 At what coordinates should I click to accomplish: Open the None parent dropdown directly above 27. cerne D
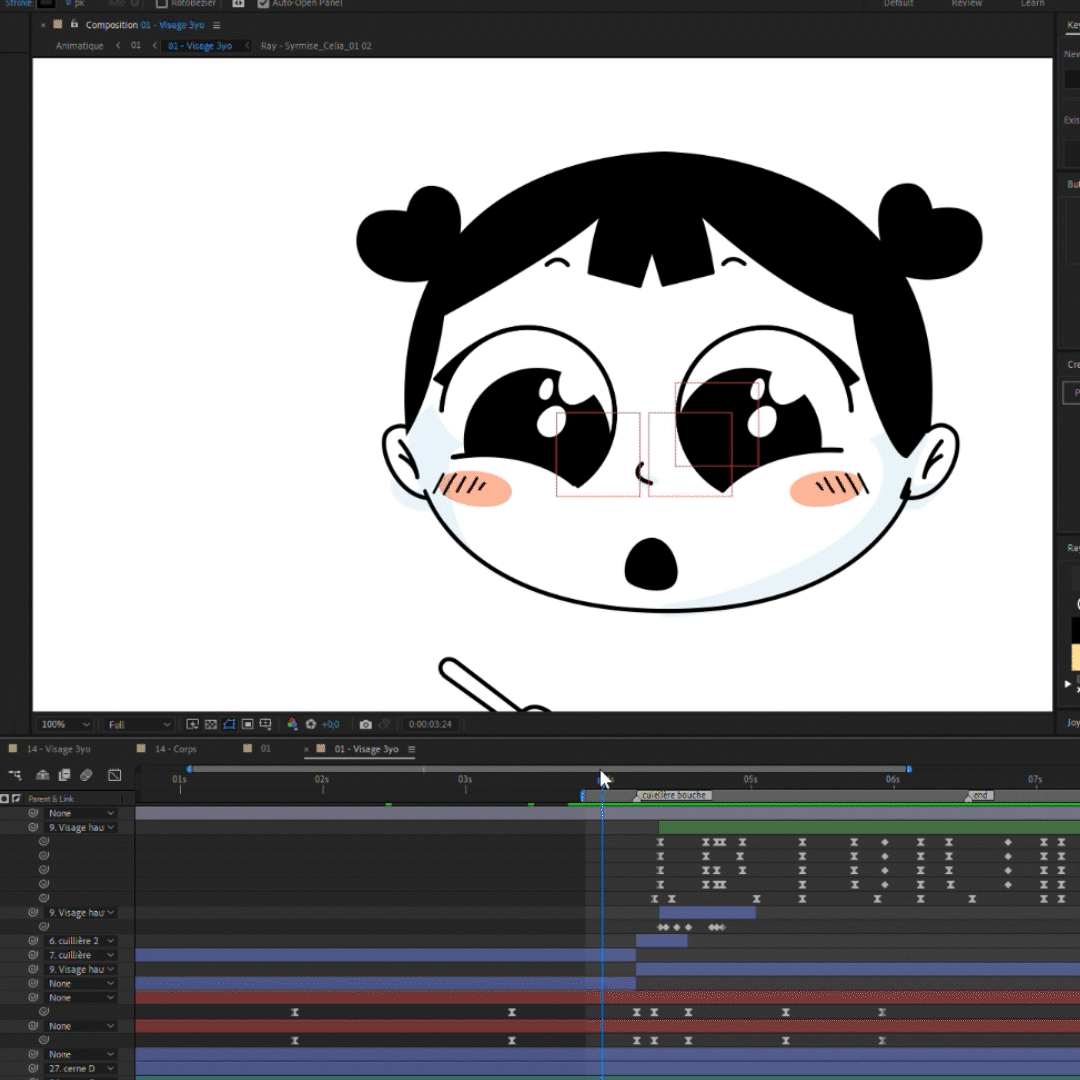point(81,1055)
